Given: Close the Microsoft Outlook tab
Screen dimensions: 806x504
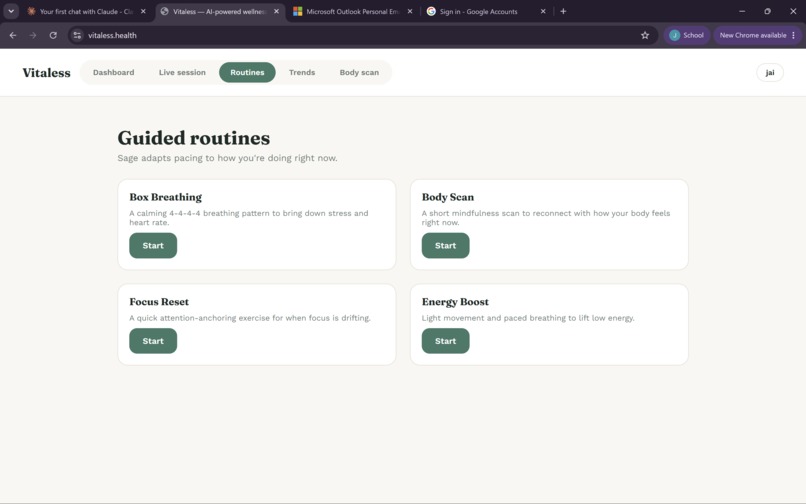Looking at the screenshot, I should click(410, 11).
